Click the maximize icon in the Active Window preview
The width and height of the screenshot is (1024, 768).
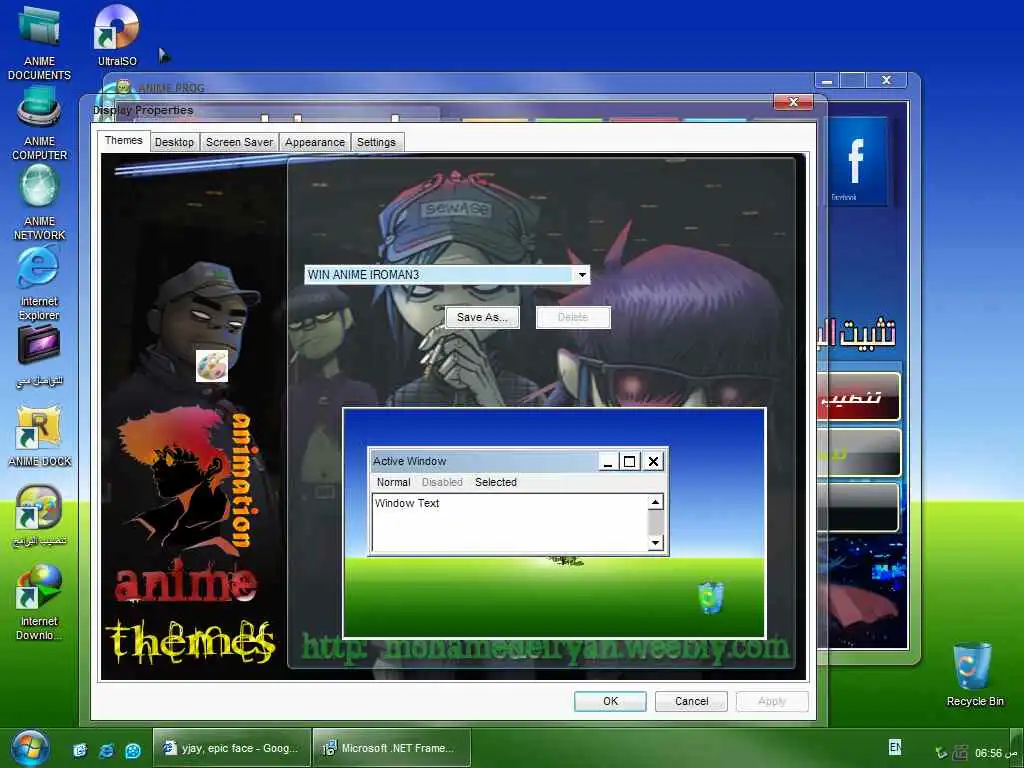(630, 462)
